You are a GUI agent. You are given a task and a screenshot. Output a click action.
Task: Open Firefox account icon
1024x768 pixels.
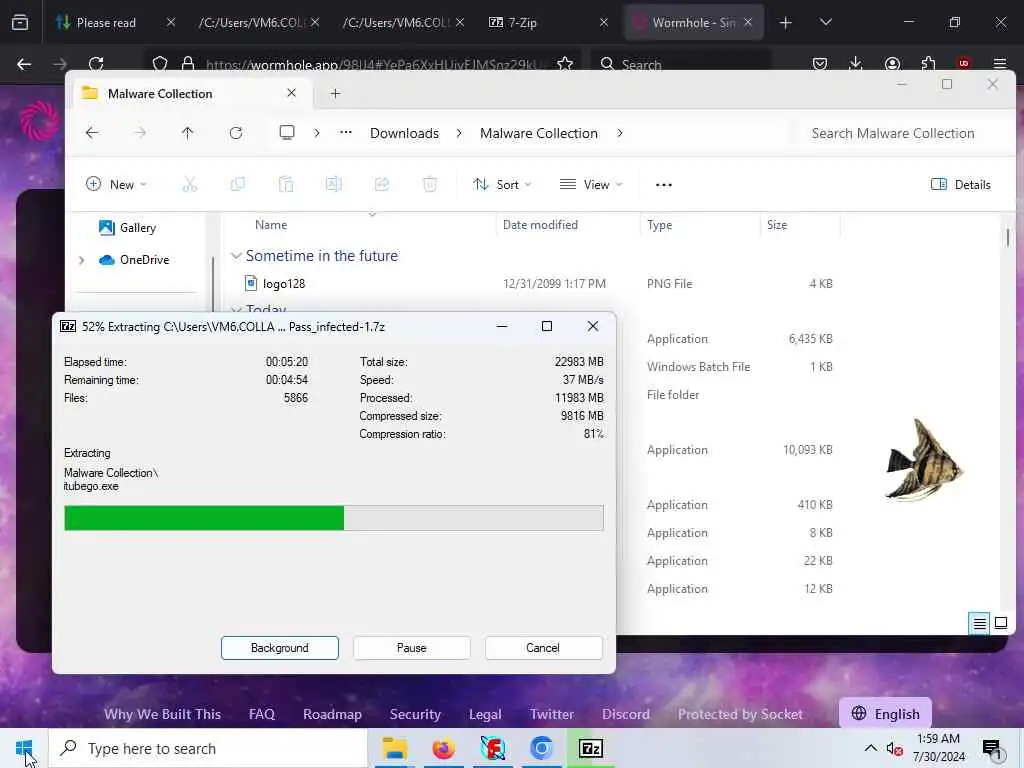pyautogui.click(x=892, y=64)
